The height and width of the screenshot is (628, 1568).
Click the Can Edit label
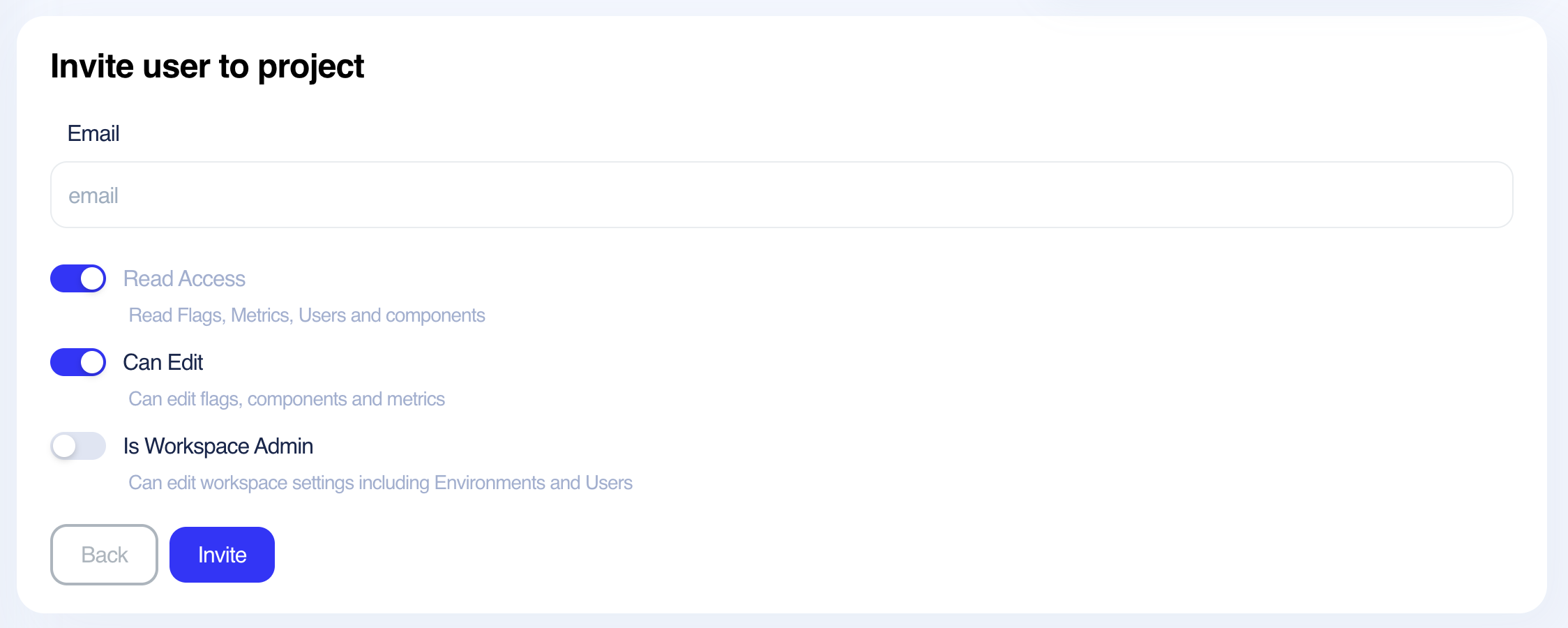(163, 362)
